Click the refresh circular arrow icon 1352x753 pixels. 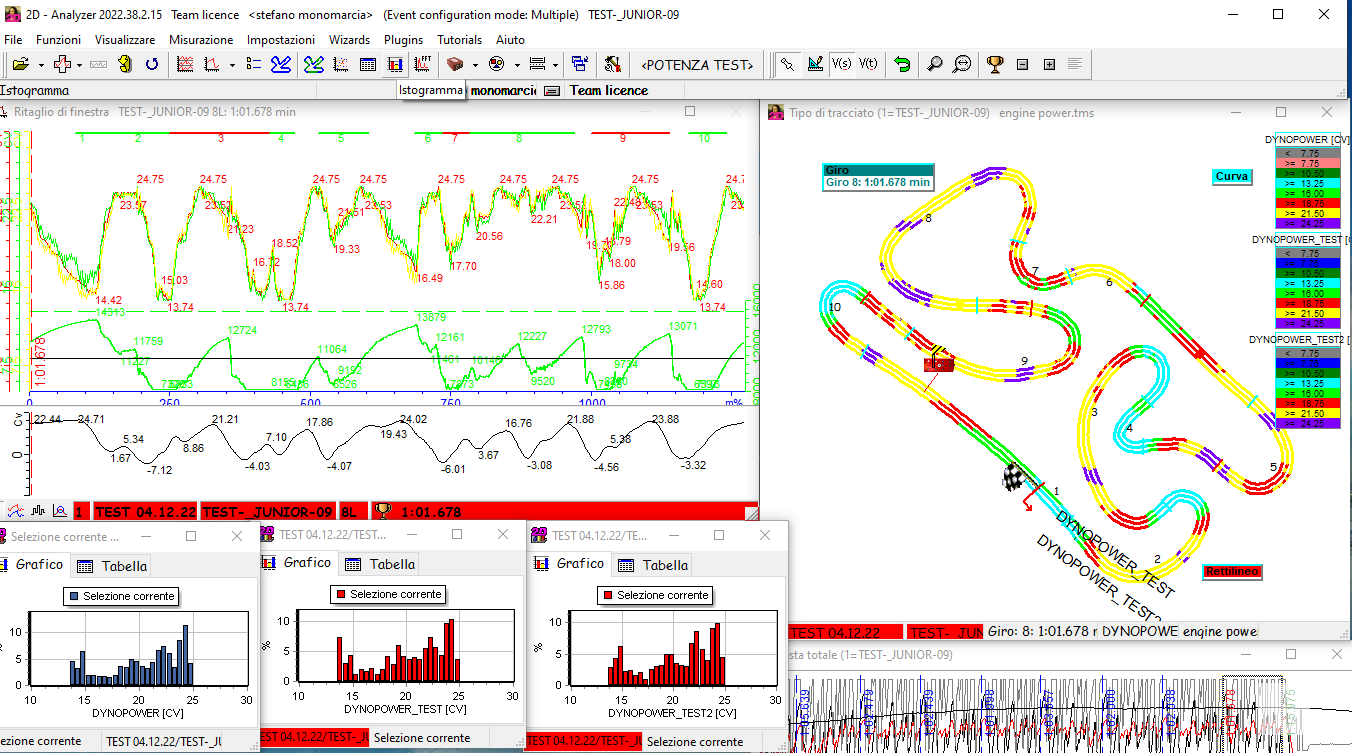pos(152,64)
